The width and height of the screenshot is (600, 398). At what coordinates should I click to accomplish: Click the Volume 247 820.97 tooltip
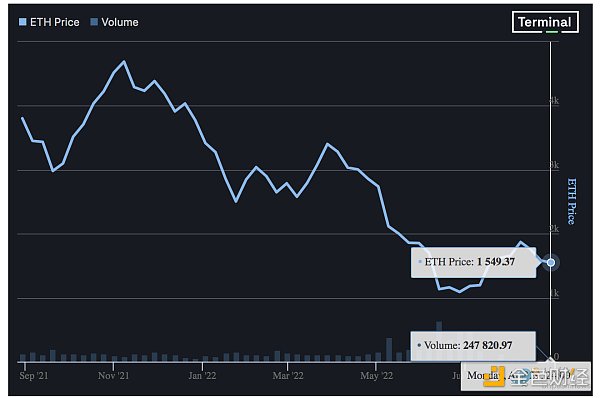pos(473,346)
